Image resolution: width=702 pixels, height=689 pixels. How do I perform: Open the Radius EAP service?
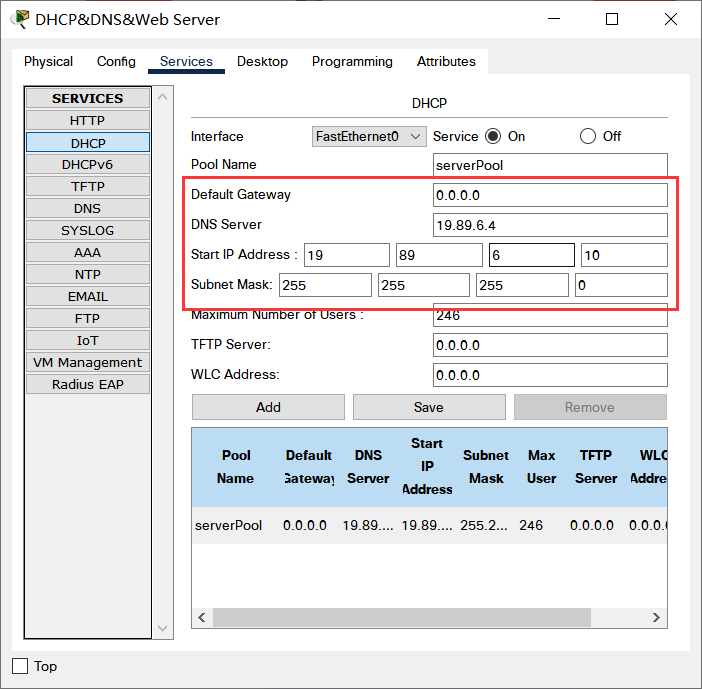point(88,385)
